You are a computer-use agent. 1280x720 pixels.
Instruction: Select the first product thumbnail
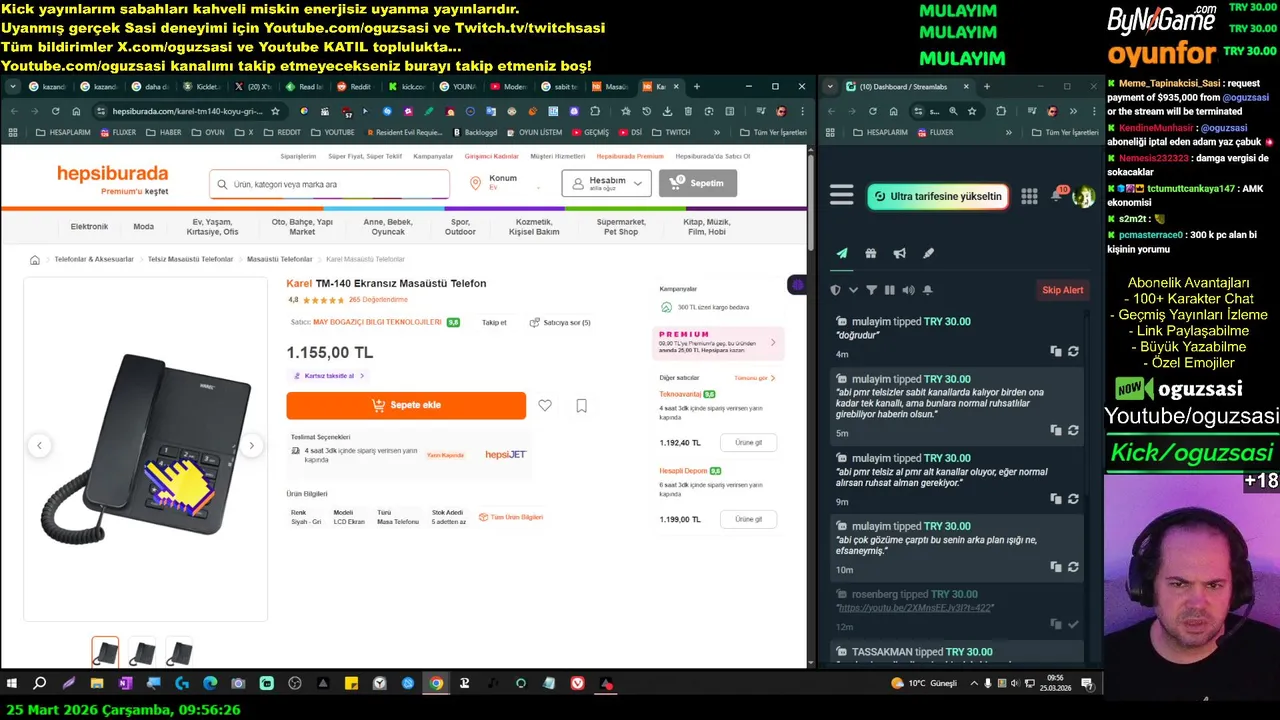pyautogui.click(x=105, y=653)
